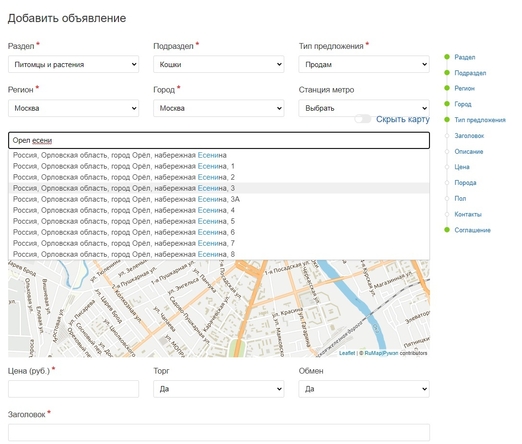
Task: Click green dot next to Раздел step
Action: pyautogui.click(x=447, y=57)
